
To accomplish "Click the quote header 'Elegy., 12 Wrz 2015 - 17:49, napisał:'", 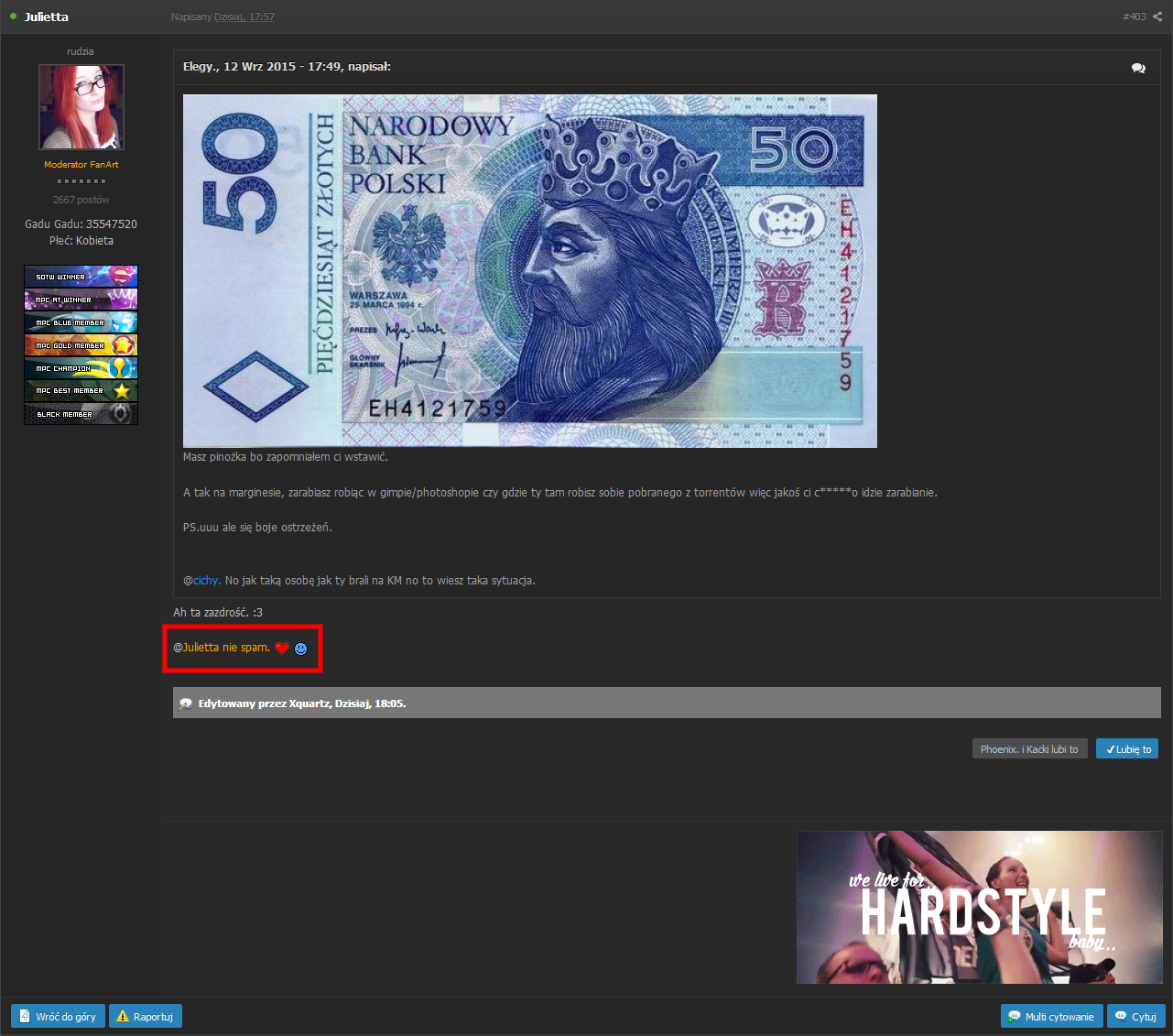I will [287, 66].
